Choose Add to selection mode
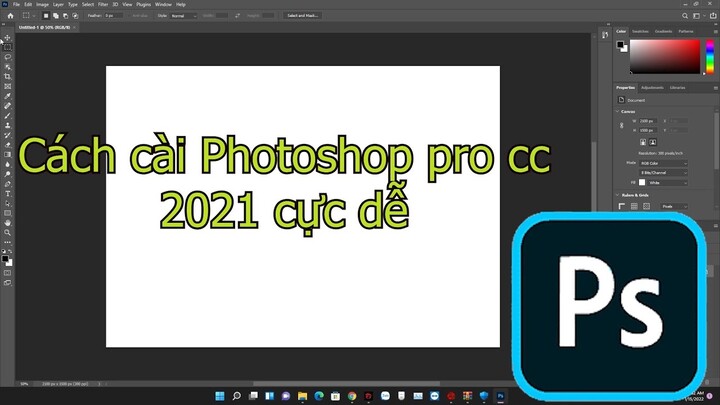The image size is (720, 405). coord(56,16)
